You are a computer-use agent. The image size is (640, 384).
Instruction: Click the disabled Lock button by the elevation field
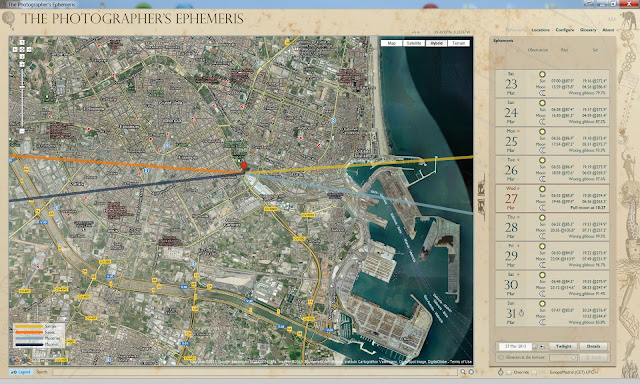(594, 357)
